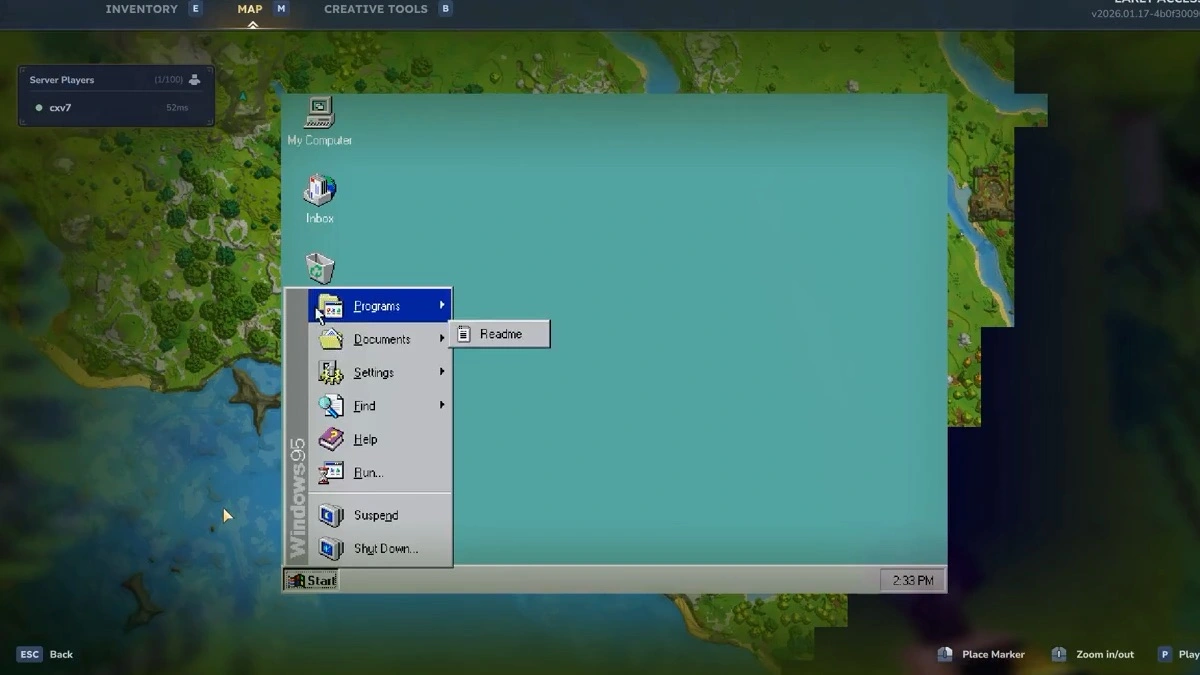Click the Run icon in the Start menu
Image resolution: width=1200 pixels, height=675 pixels.
pyautogui.click(x=331, y=472)
